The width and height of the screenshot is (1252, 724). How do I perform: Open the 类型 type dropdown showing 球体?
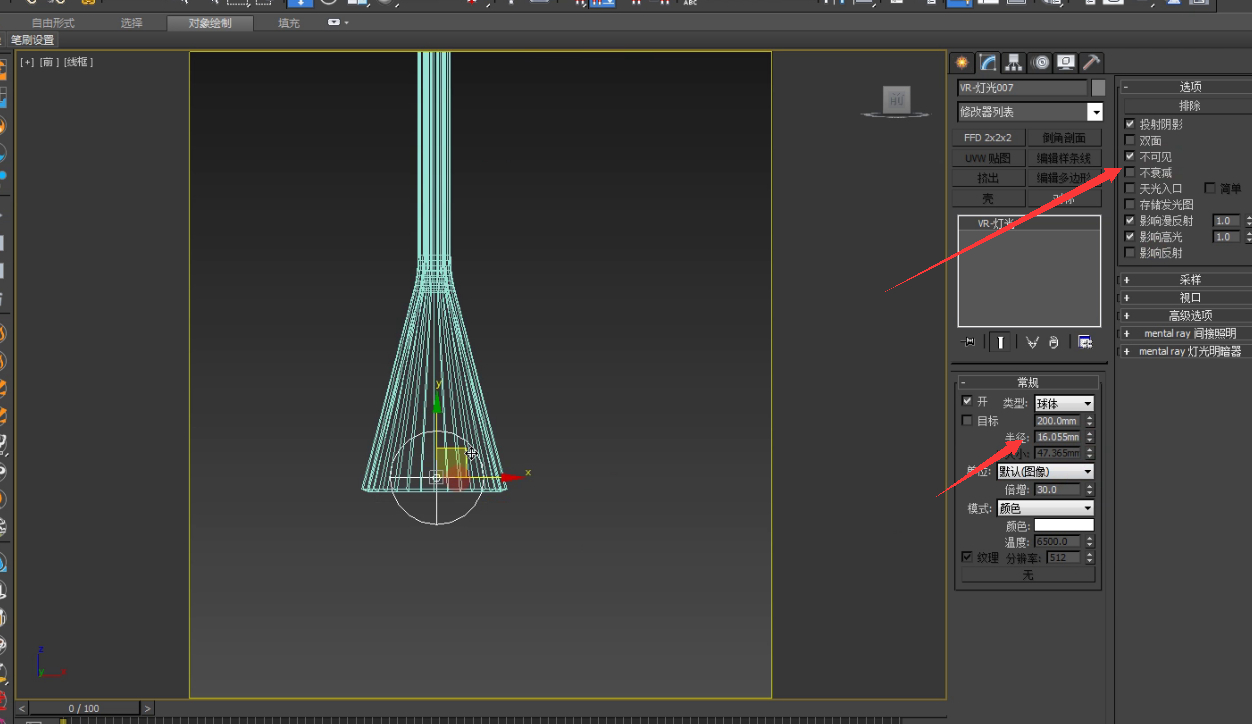[x=1064, y=404]
